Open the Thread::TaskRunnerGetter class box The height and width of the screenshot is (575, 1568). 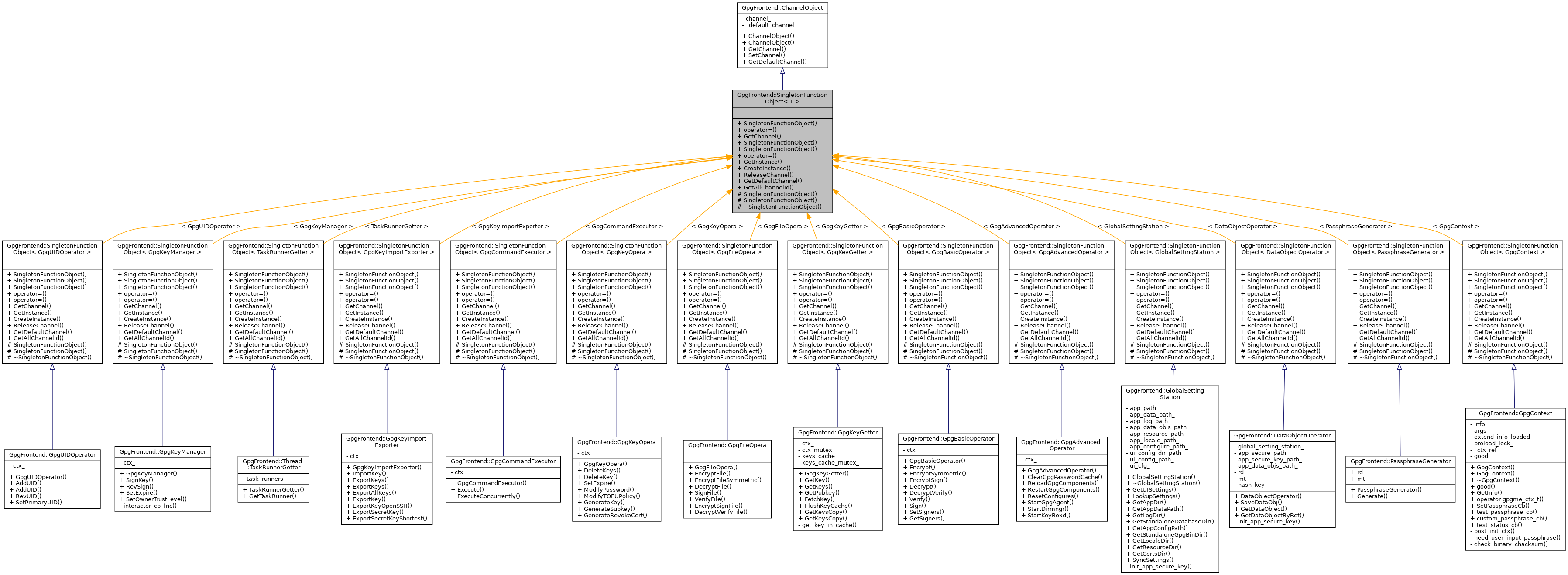pyautogui.click(x=273, y=479)
